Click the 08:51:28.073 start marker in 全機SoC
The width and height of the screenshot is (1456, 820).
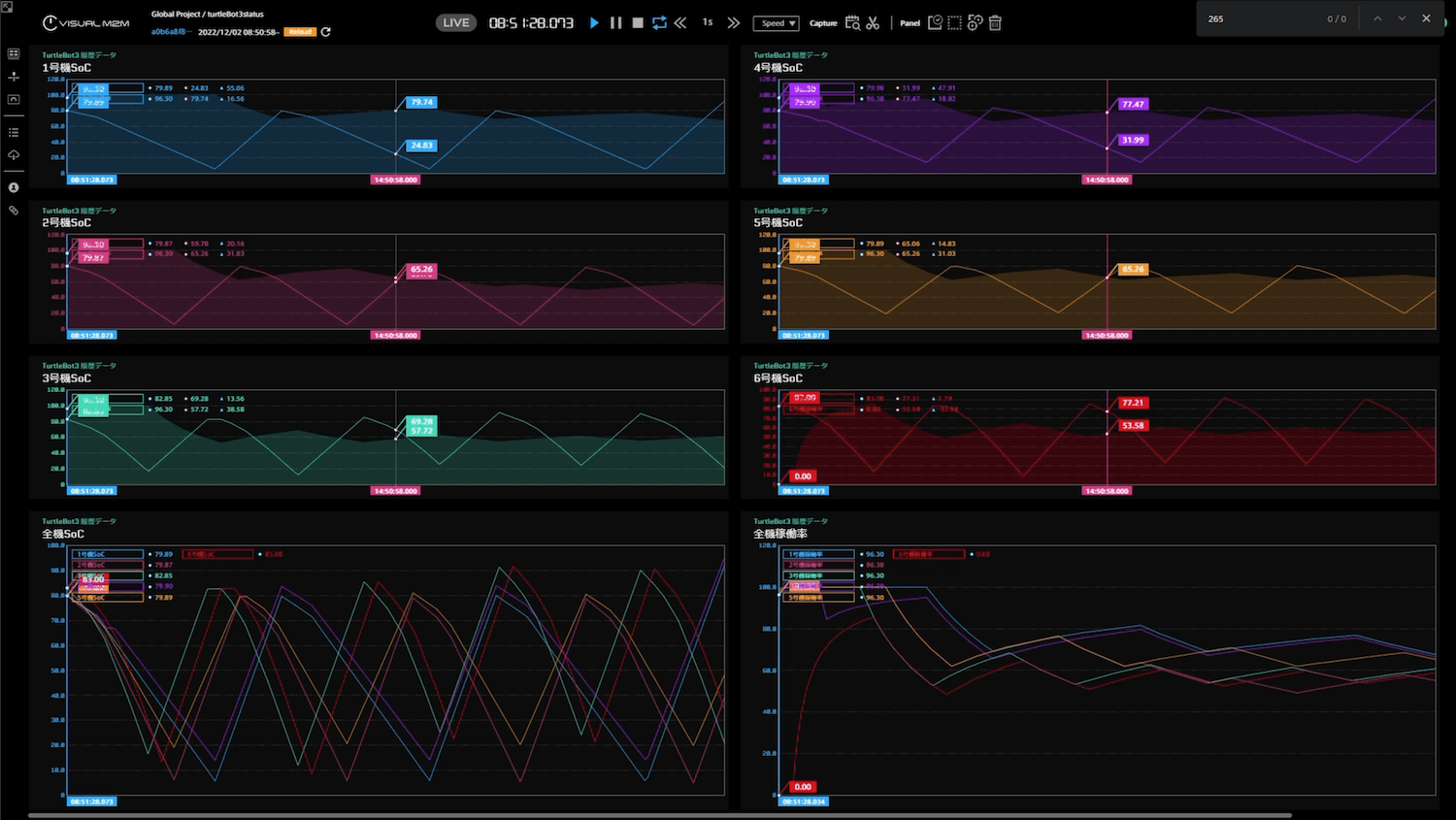pyautogui.click(x=91, y=802)
